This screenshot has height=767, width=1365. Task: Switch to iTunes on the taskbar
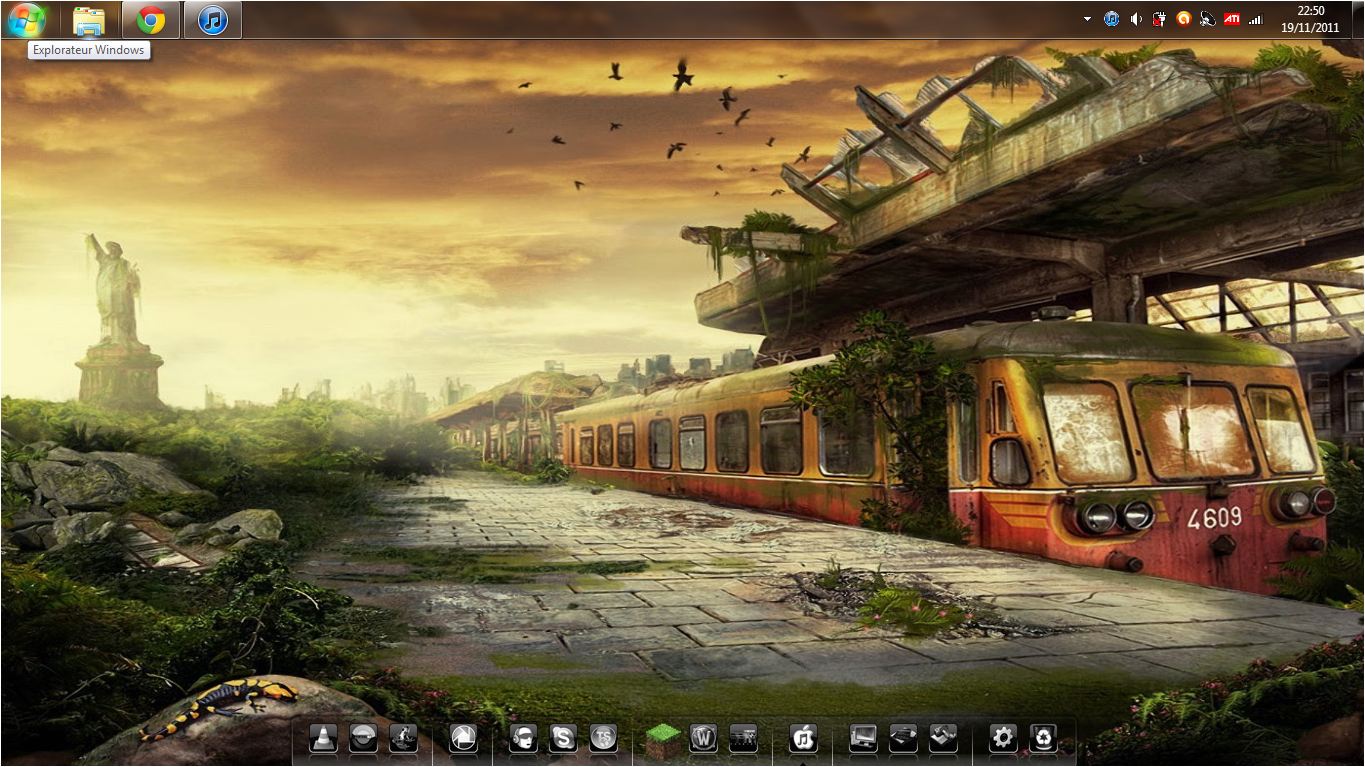(x=213, y=20)
